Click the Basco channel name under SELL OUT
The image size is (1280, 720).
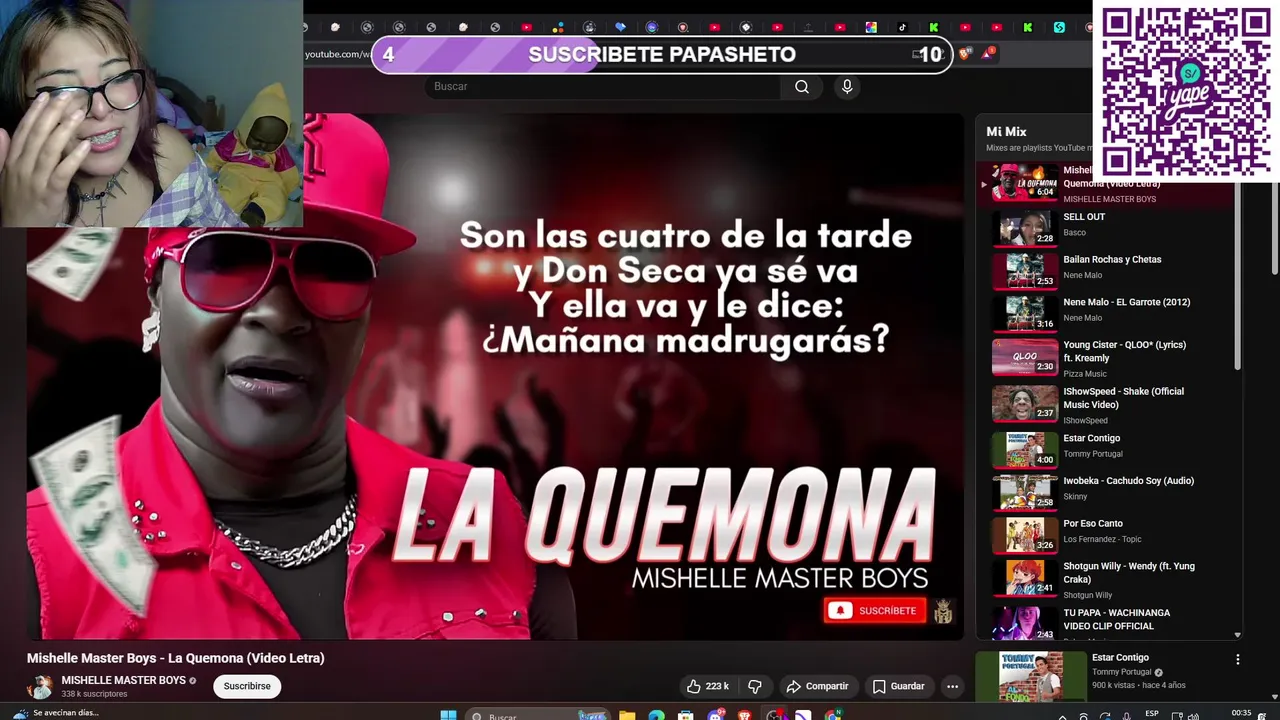click(x=1074, y=233)
